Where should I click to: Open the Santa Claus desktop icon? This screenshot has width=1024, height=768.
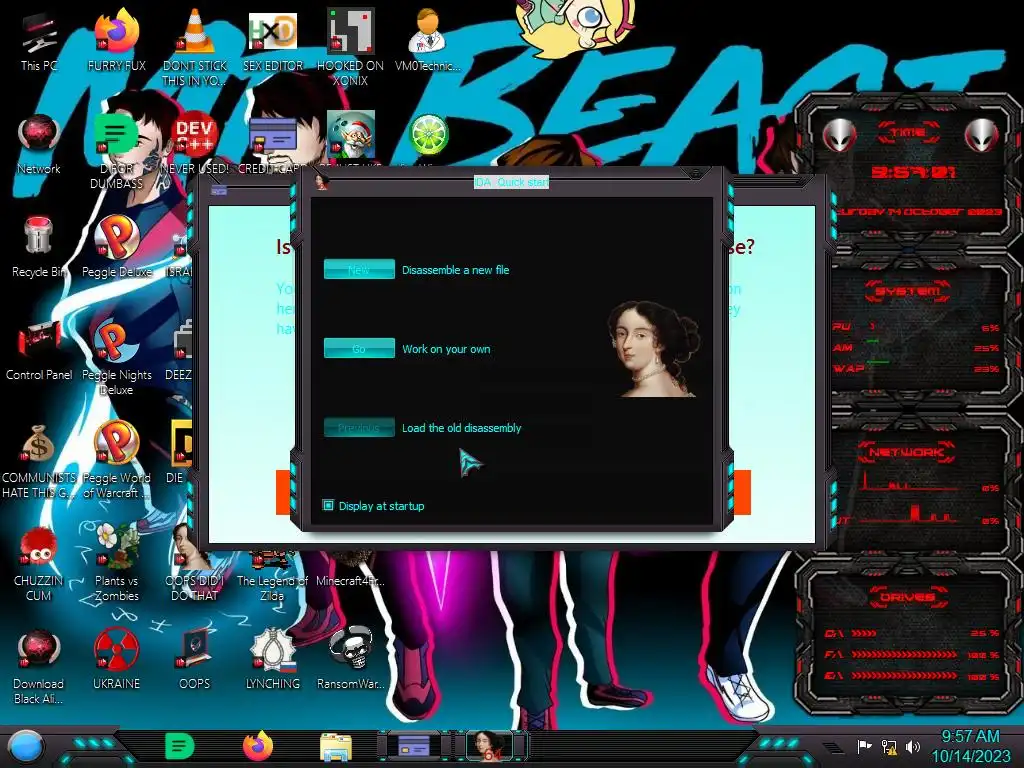click(x=351, y=135)
